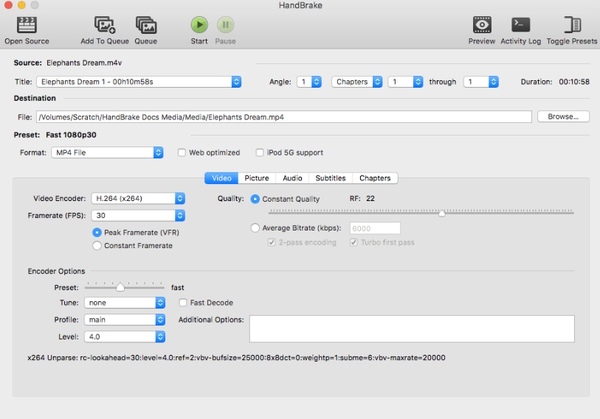
Task: Open the Preview eye icon
Action: [483, 24]
